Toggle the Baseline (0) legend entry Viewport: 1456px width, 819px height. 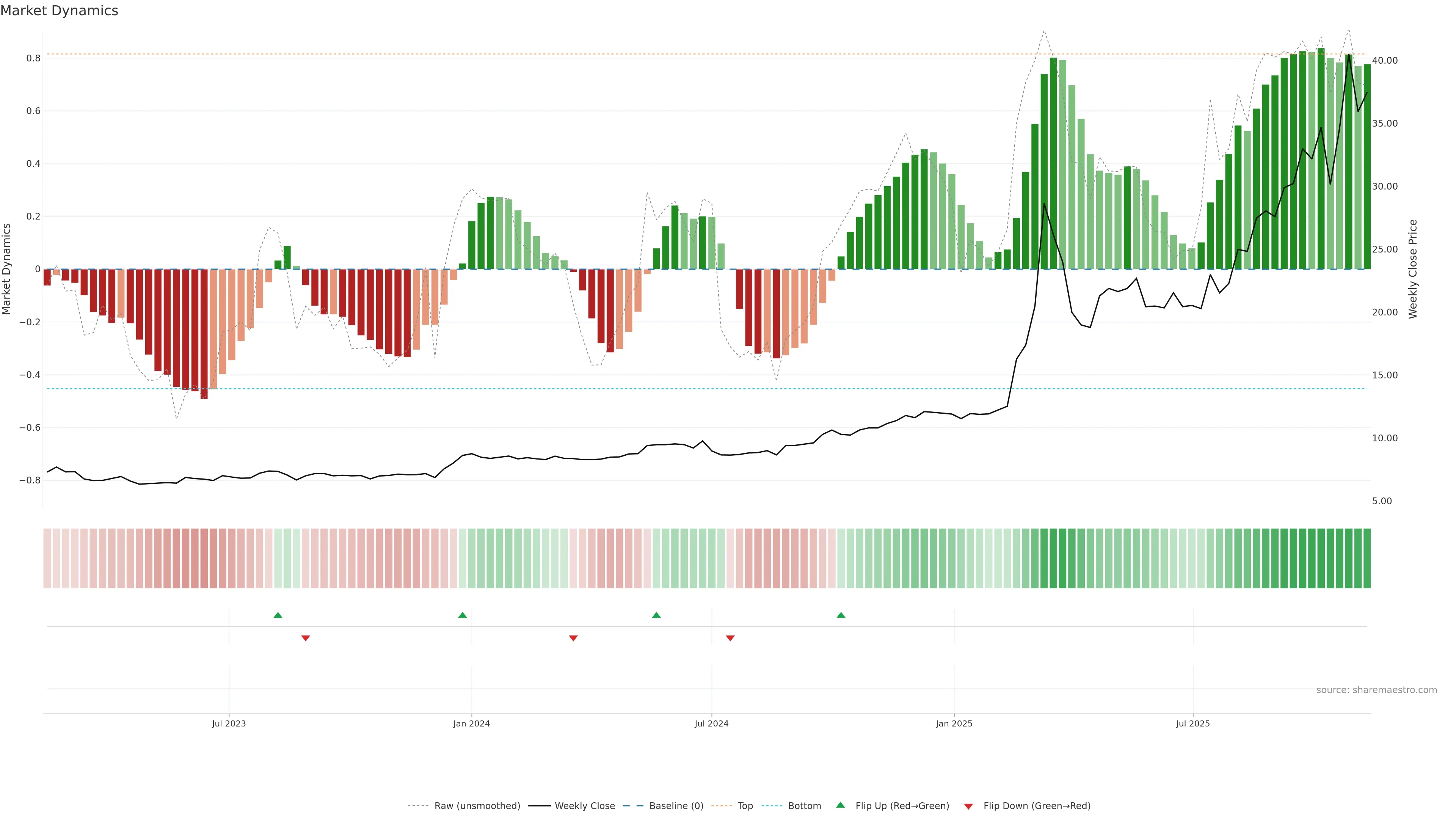676,806
